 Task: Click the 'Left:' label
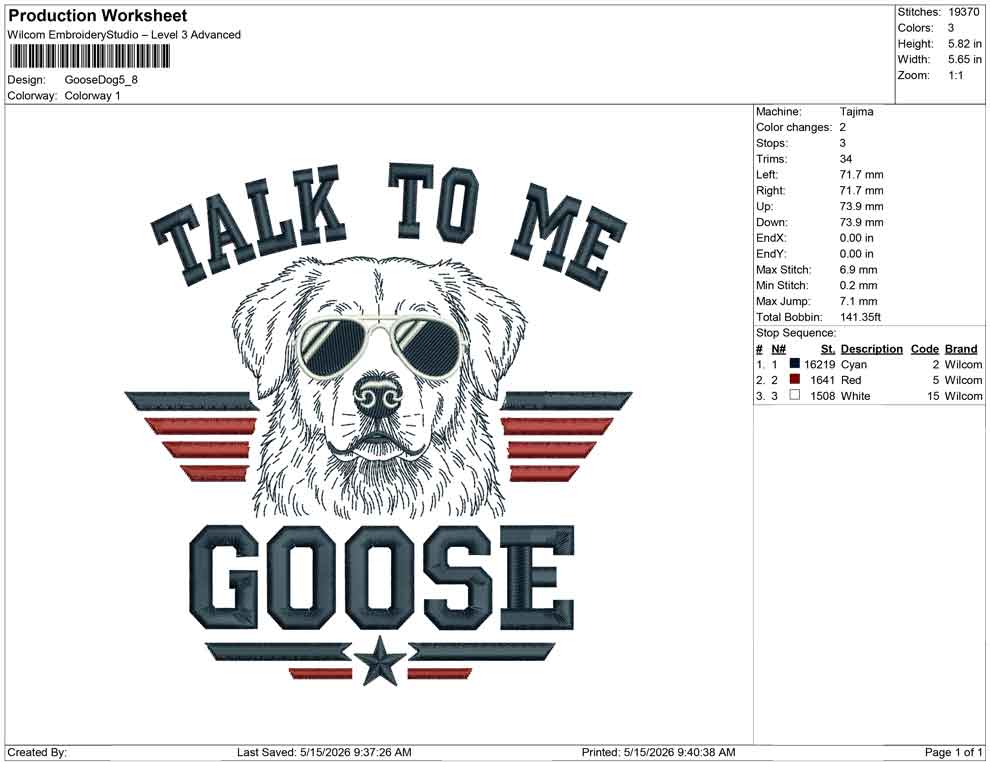(766, 175)
